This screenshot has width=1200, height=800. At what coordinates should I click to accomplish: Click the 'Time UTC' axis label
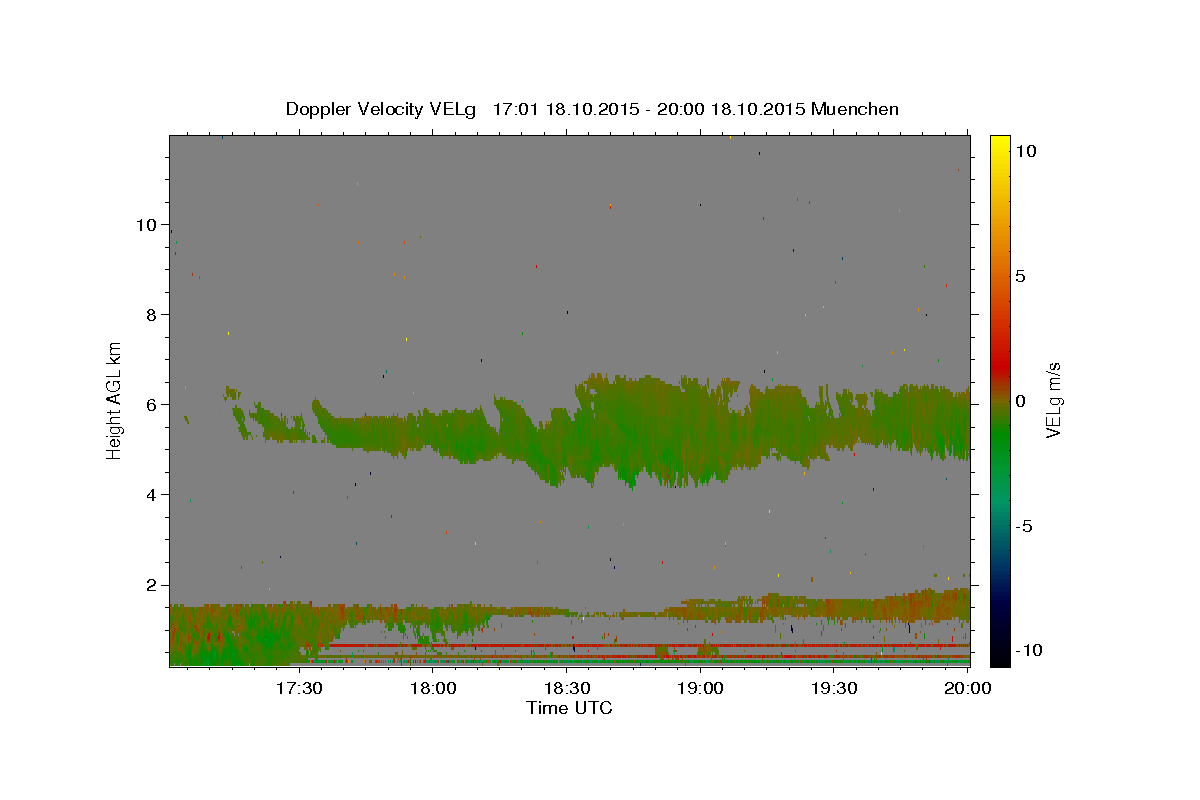tap(569, 708)
